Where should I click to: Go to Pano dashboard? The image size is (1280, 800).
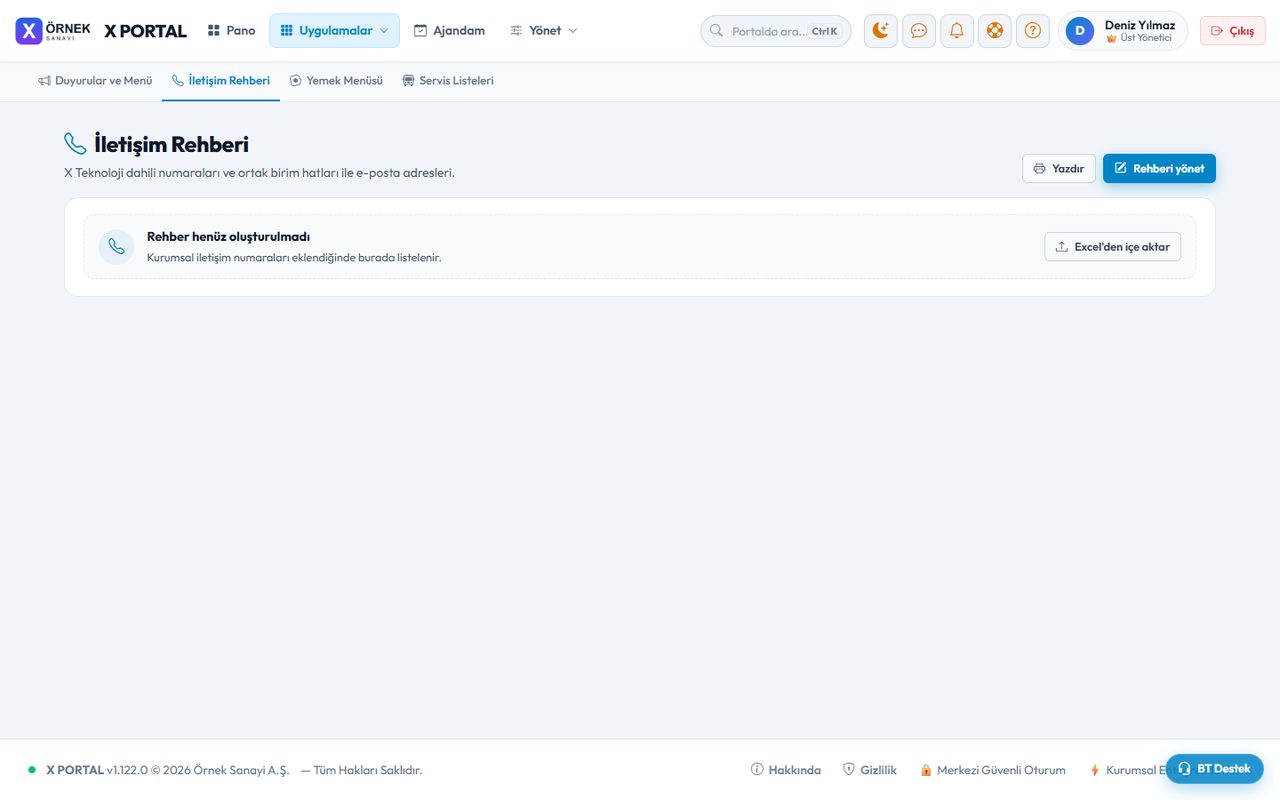[x=231, y=31]
